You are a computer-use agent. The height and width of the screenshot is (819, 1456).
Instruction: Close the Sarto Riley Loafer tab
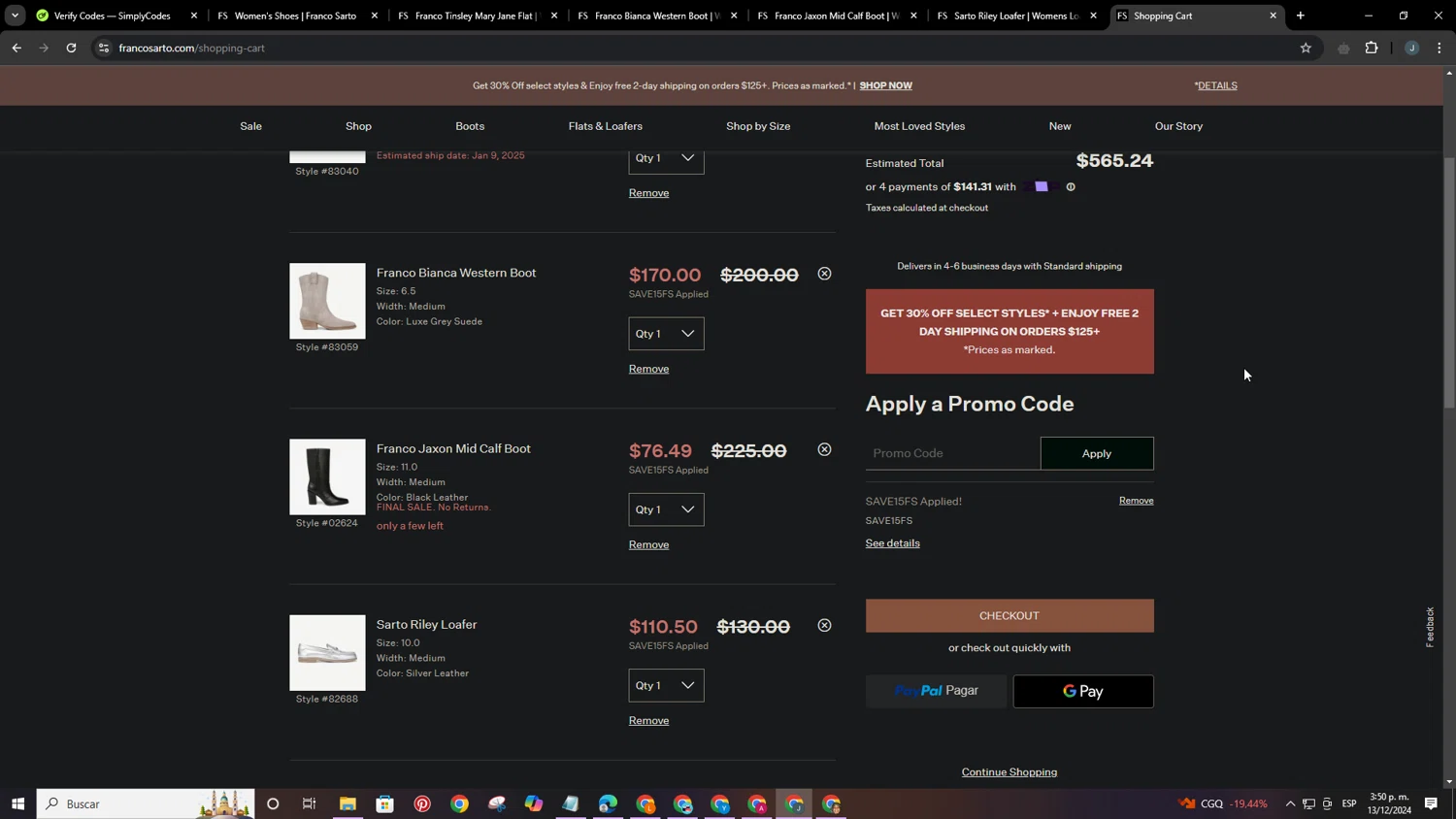1093,16
